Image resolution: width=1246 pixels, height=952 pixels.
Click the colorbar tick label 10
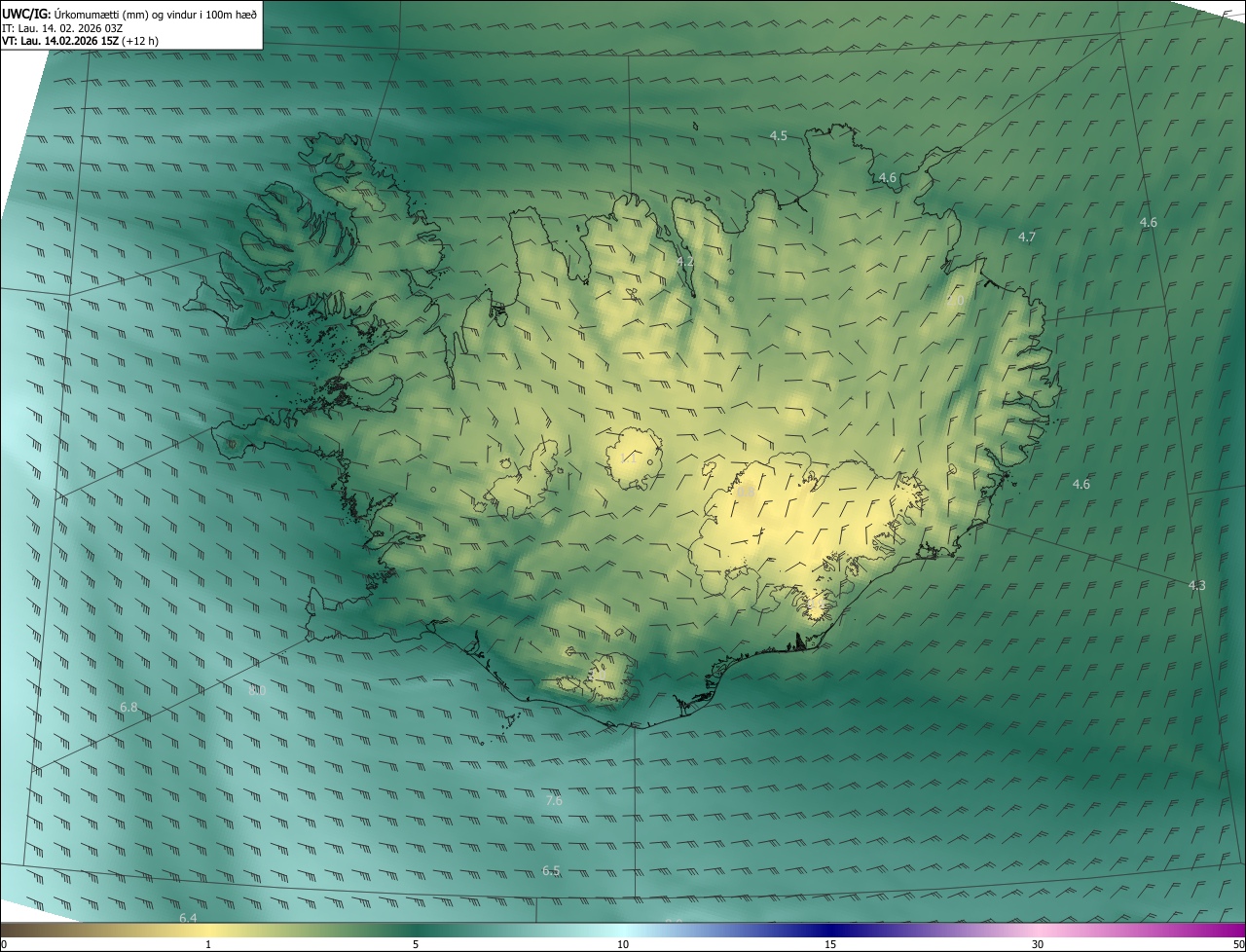(x=623, y=944)
